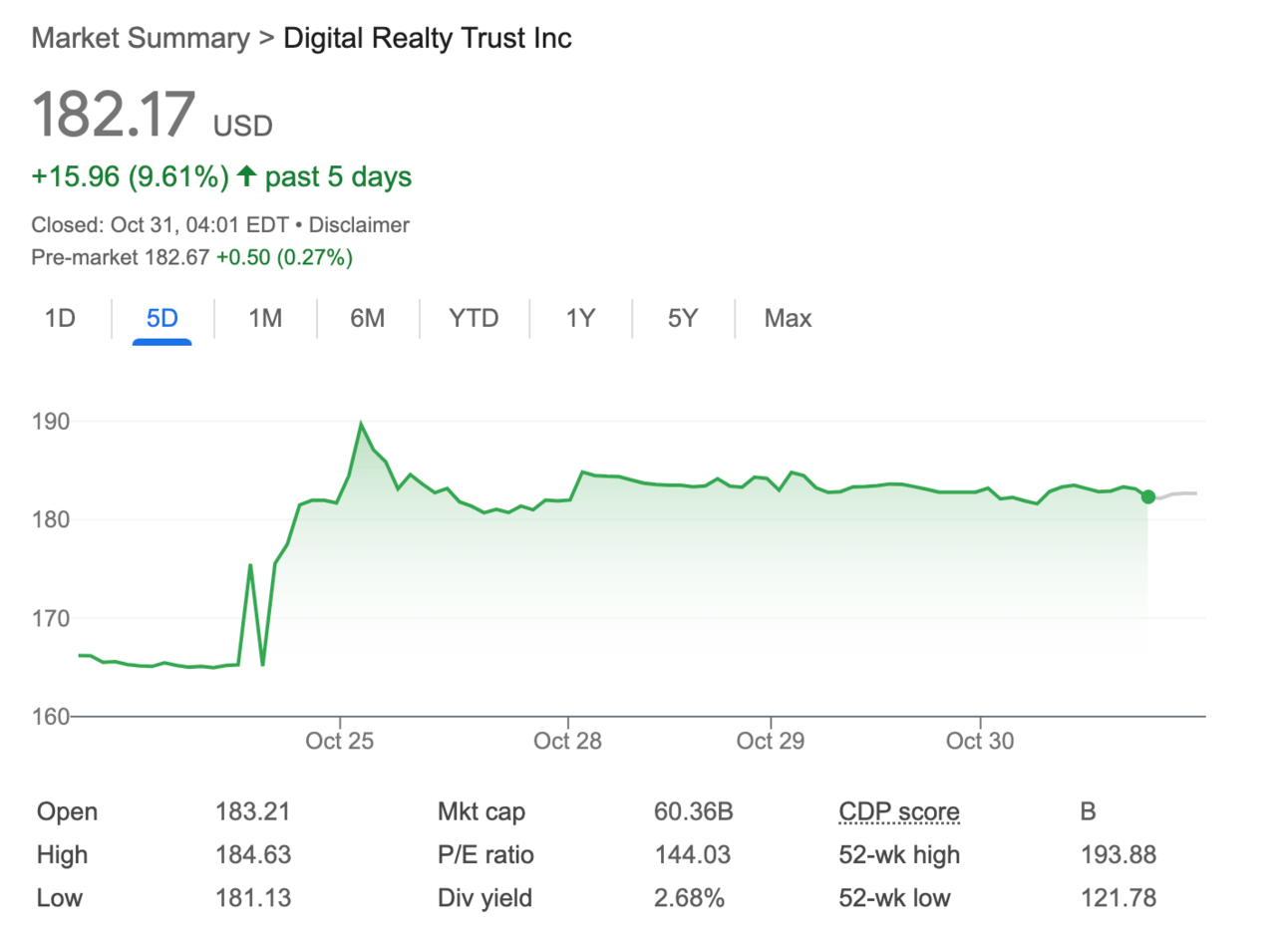
Task: Click the 170 y-axis label
Action: [50, 618]
